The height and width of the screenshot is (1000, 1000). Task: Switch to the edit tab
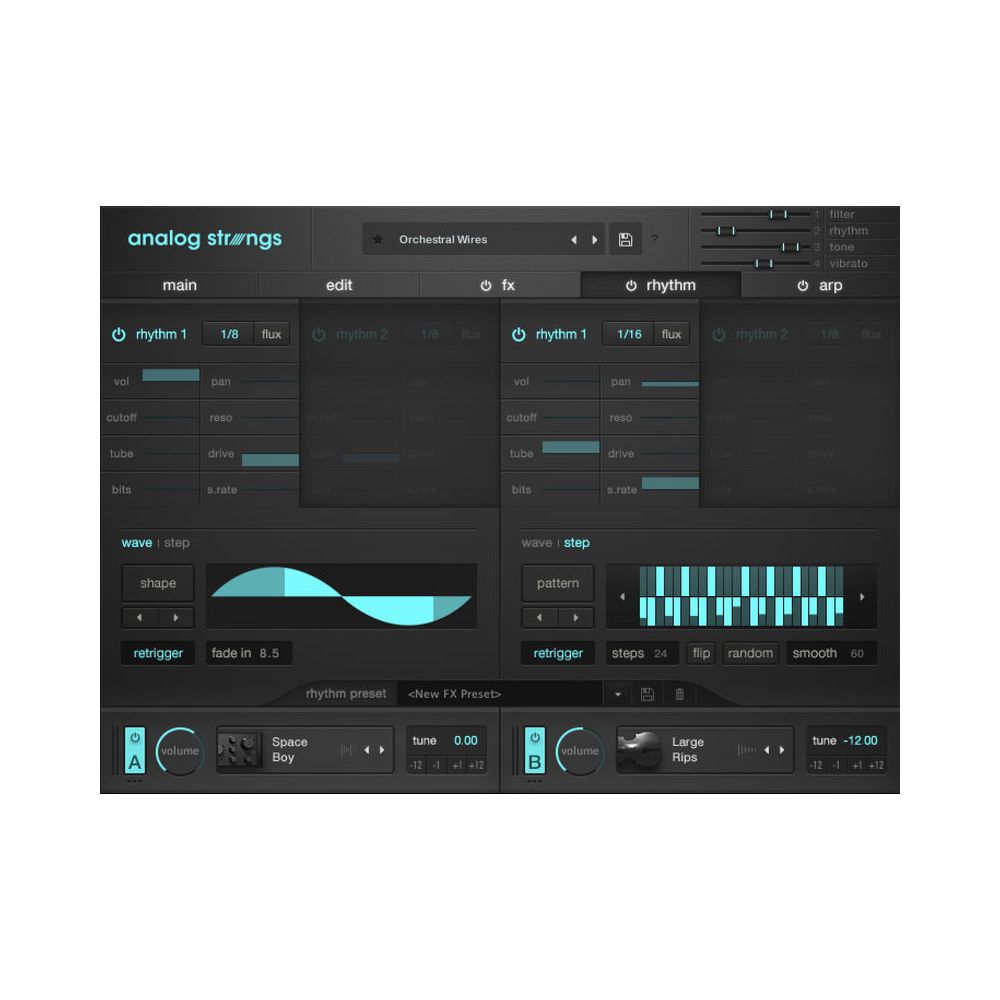pos(340,285)
